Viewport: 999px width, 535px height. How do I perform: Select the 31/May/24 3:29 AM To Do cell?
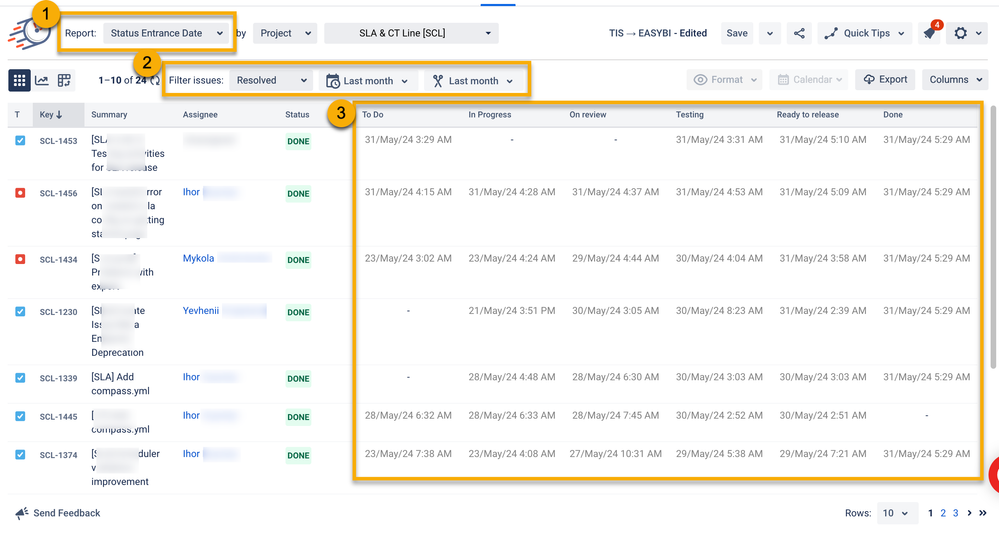(x=408, y=139)
